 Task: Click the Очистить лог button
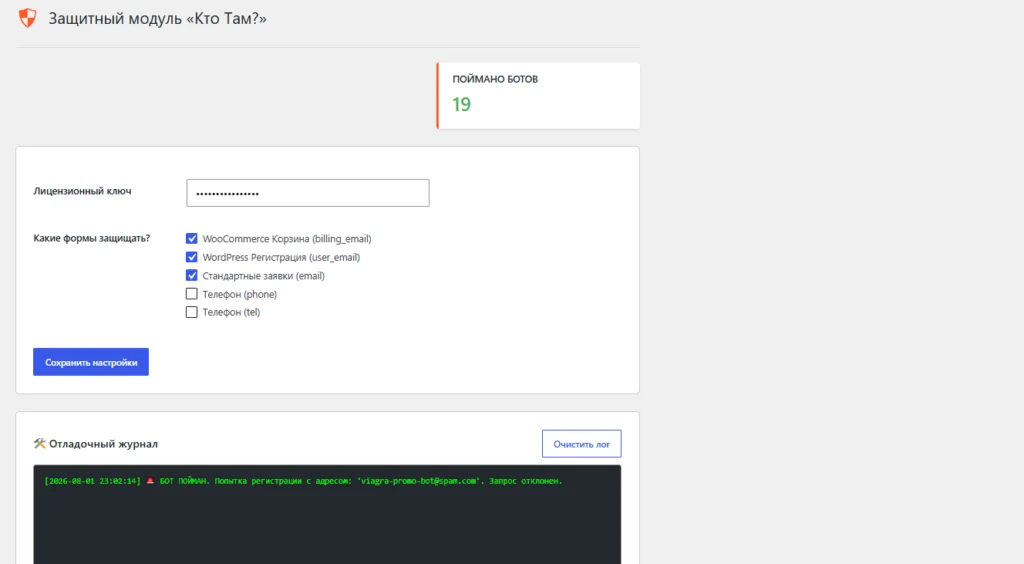581,444
